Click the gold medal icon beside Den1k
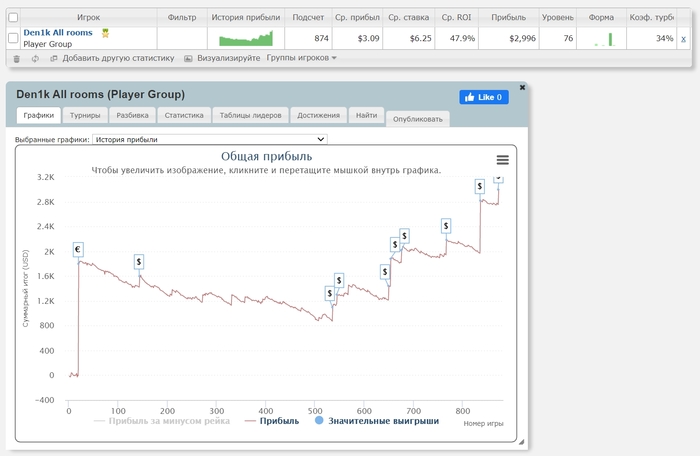The image size is (700, 456). (x=105, y=33)
